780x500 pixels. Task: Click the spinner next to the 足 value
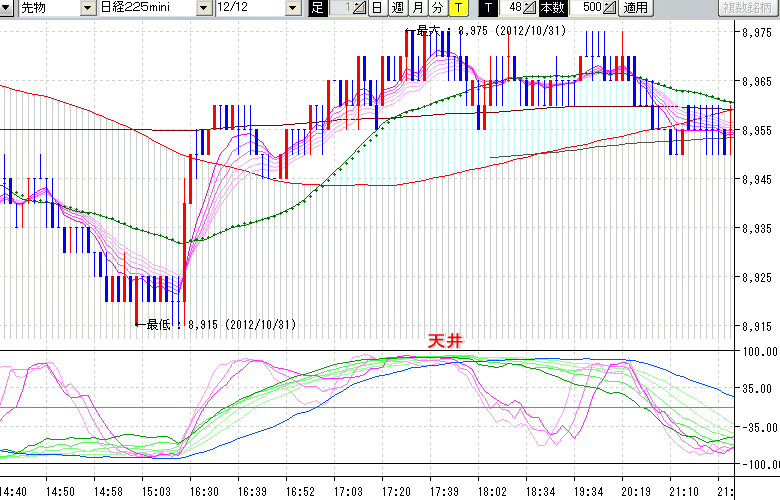click(362, 8)
